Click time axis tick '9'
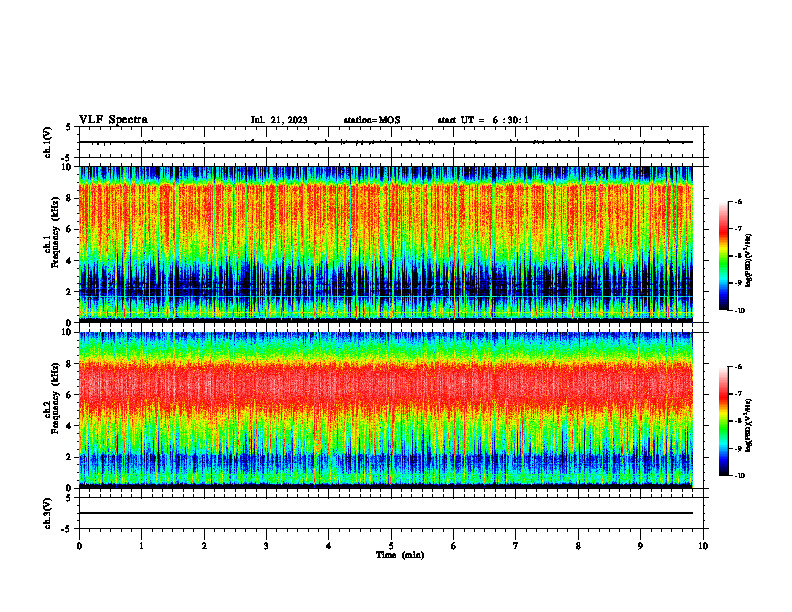The image size is (792, 612). coord(640,546)
